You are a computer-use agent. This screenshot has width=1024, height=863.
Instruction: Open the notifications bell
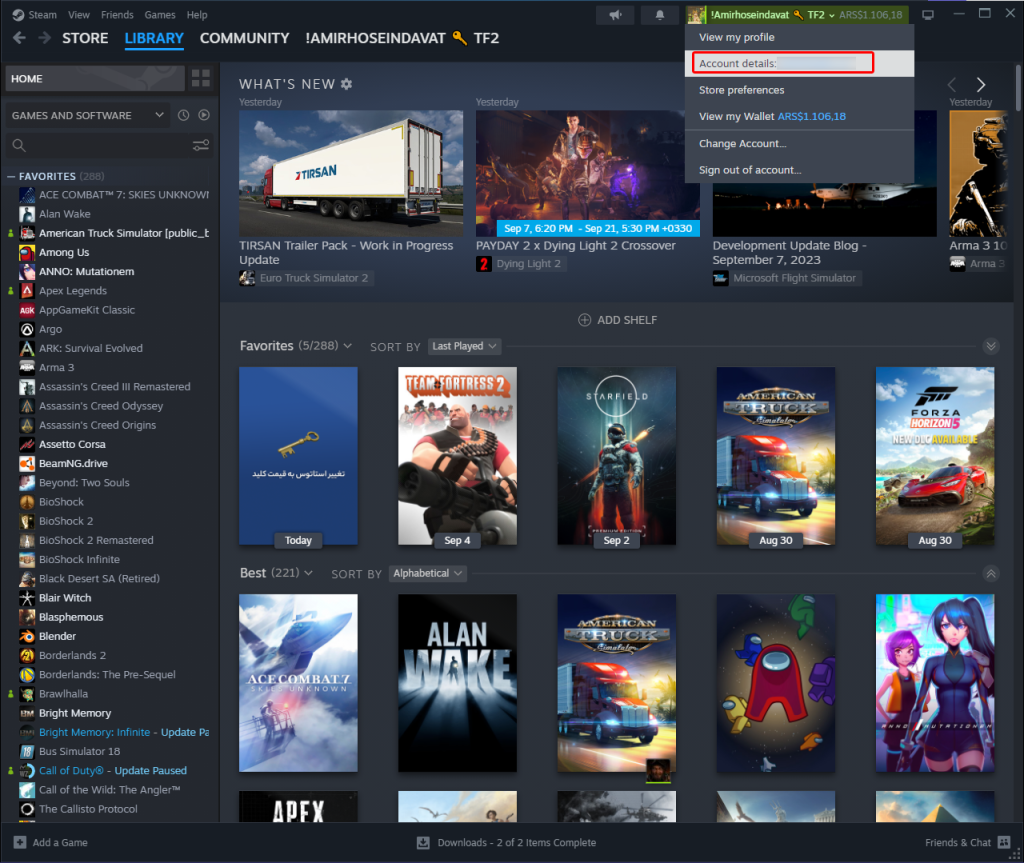tap(659, 15)
